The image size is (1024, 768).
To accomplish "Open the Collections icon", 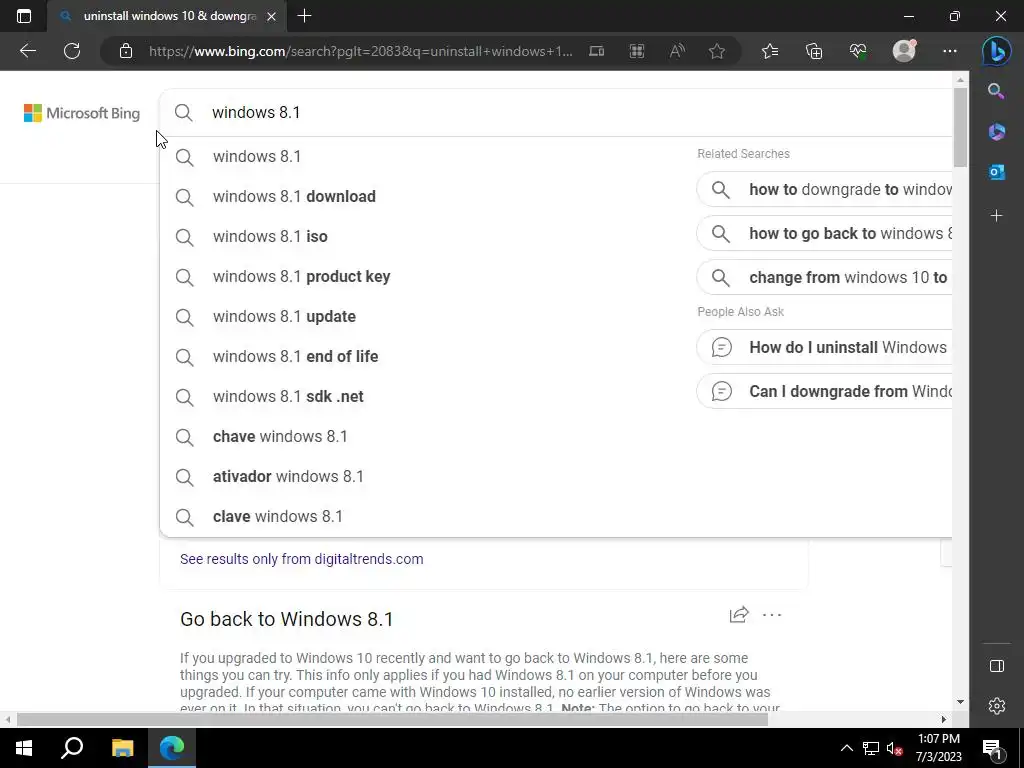I will click(x=814, y=51).
